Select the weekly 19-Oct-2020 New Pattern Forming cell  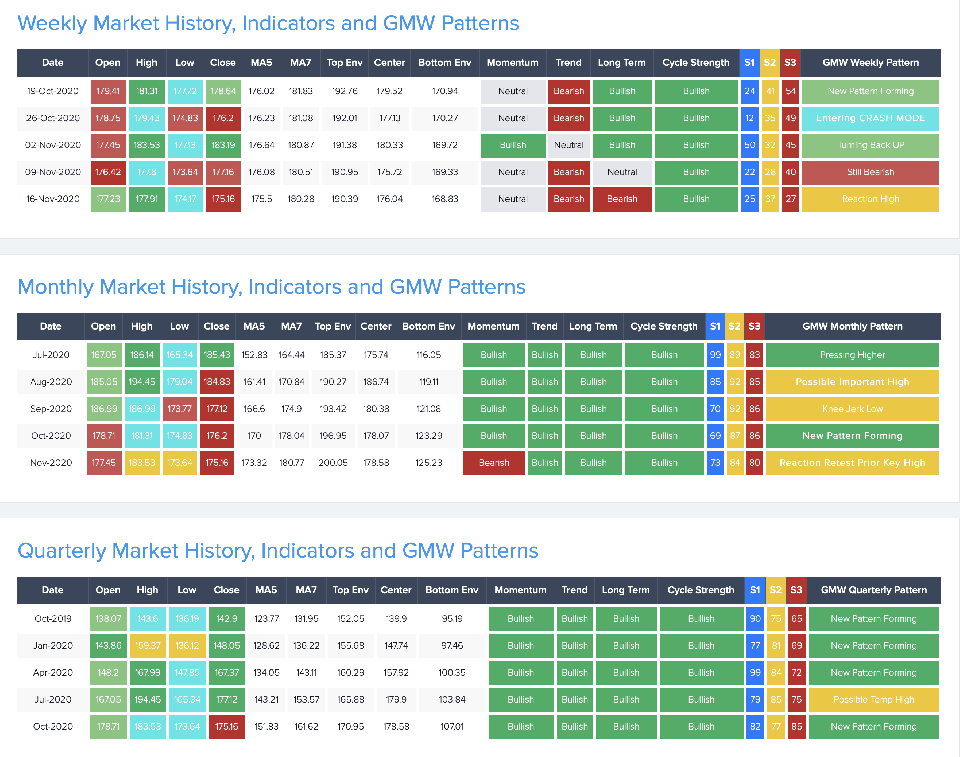point(870,91)
